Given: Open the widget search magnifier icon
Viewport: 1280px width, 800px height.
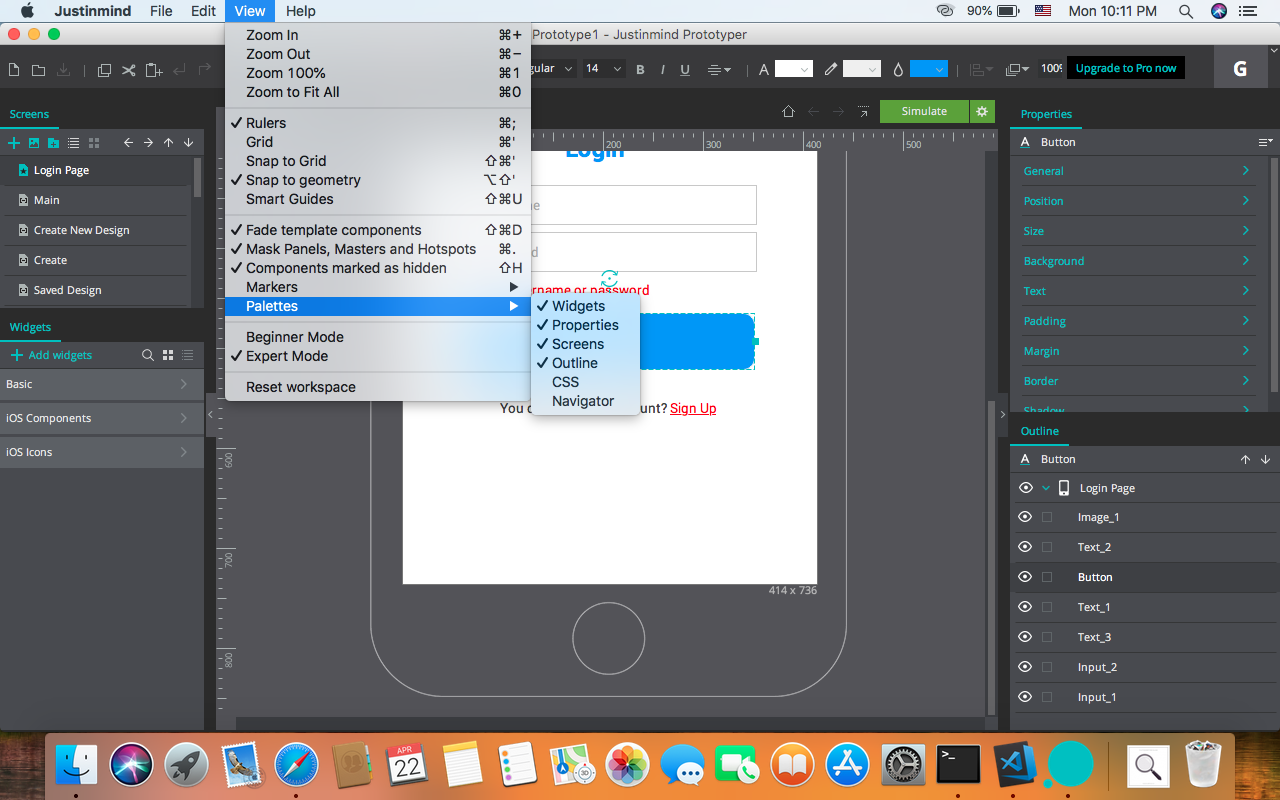Looking at the screenshot, I should 148,355.
